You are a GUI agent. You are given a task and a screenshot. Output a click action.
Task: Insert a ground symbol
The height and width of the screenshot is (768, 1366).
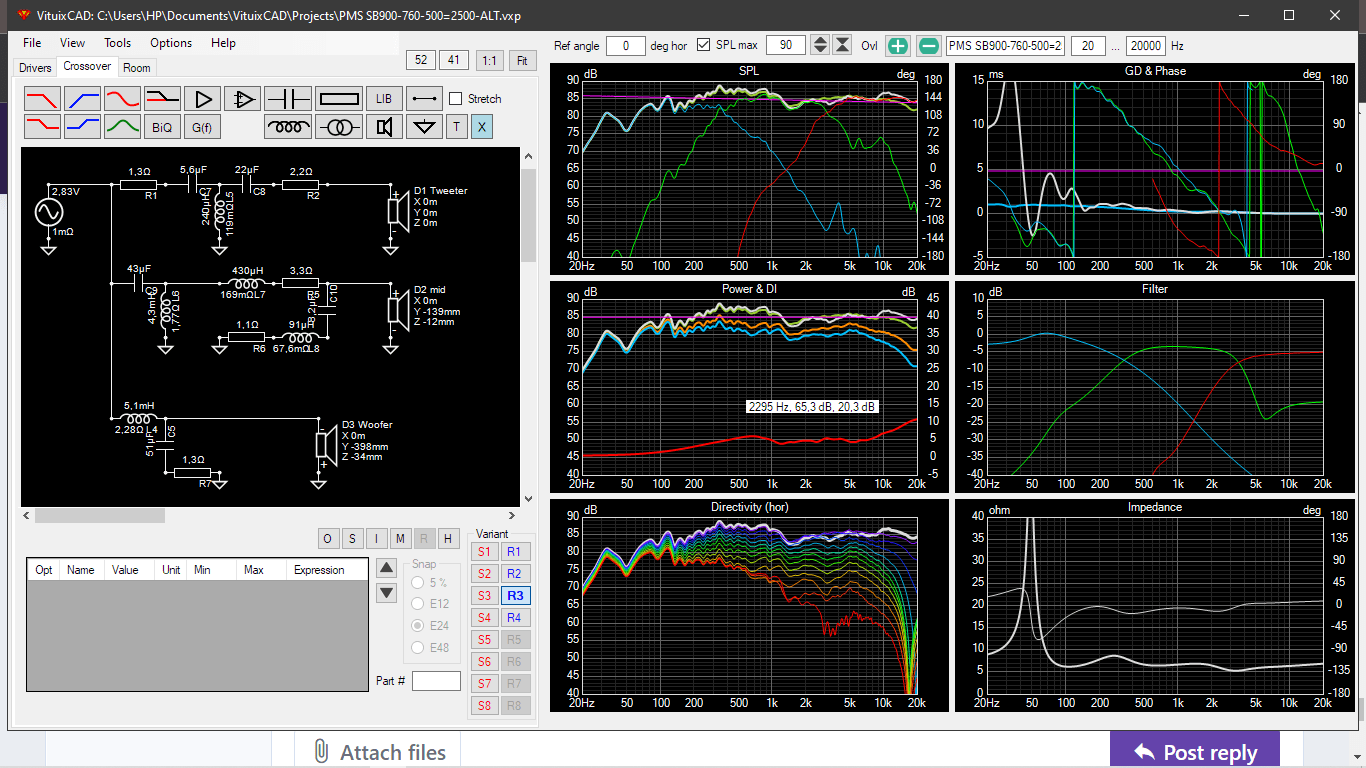coord(424,127)
